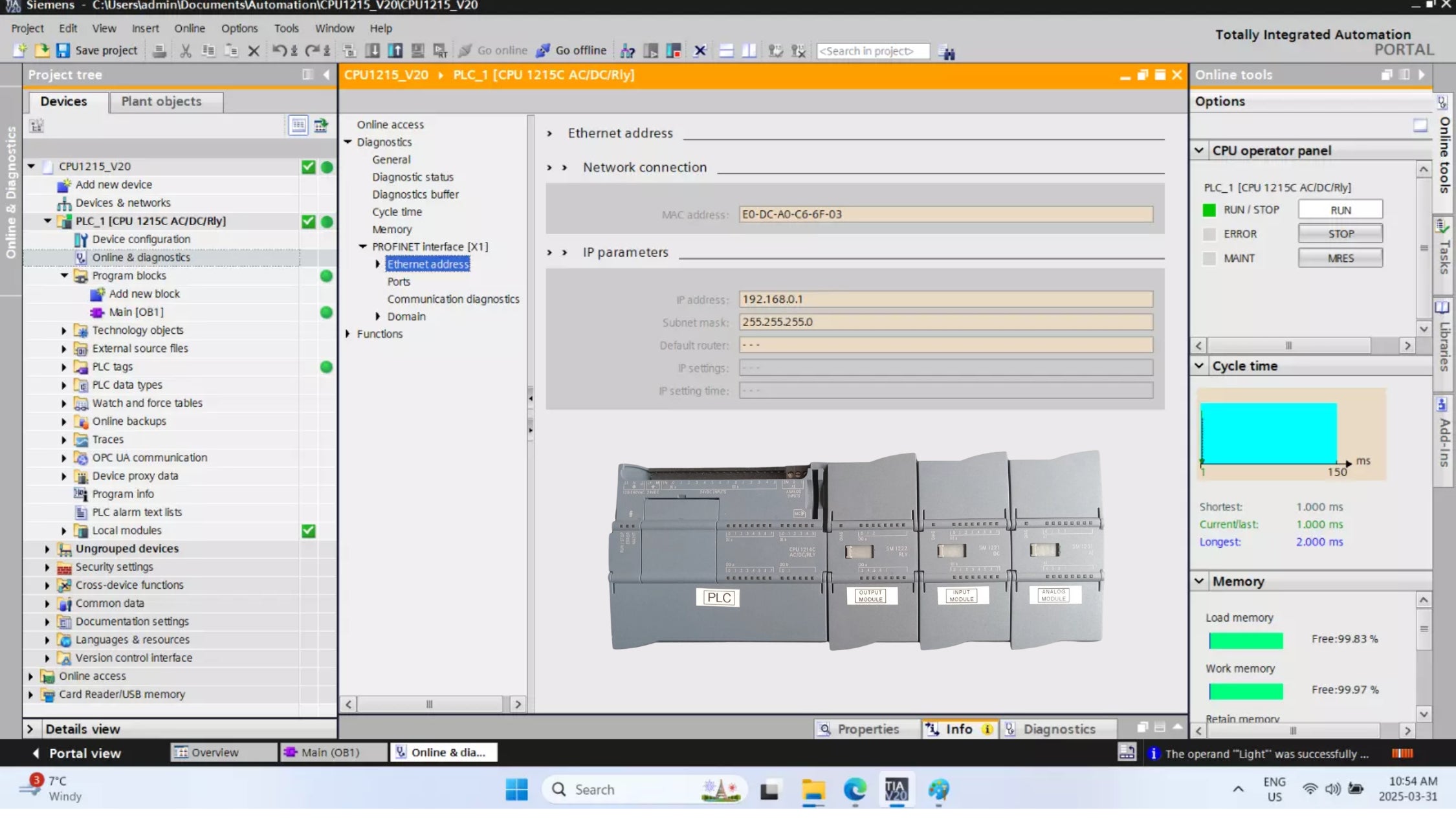Click the Accessible devices toolbar icon

click(627, 50)
